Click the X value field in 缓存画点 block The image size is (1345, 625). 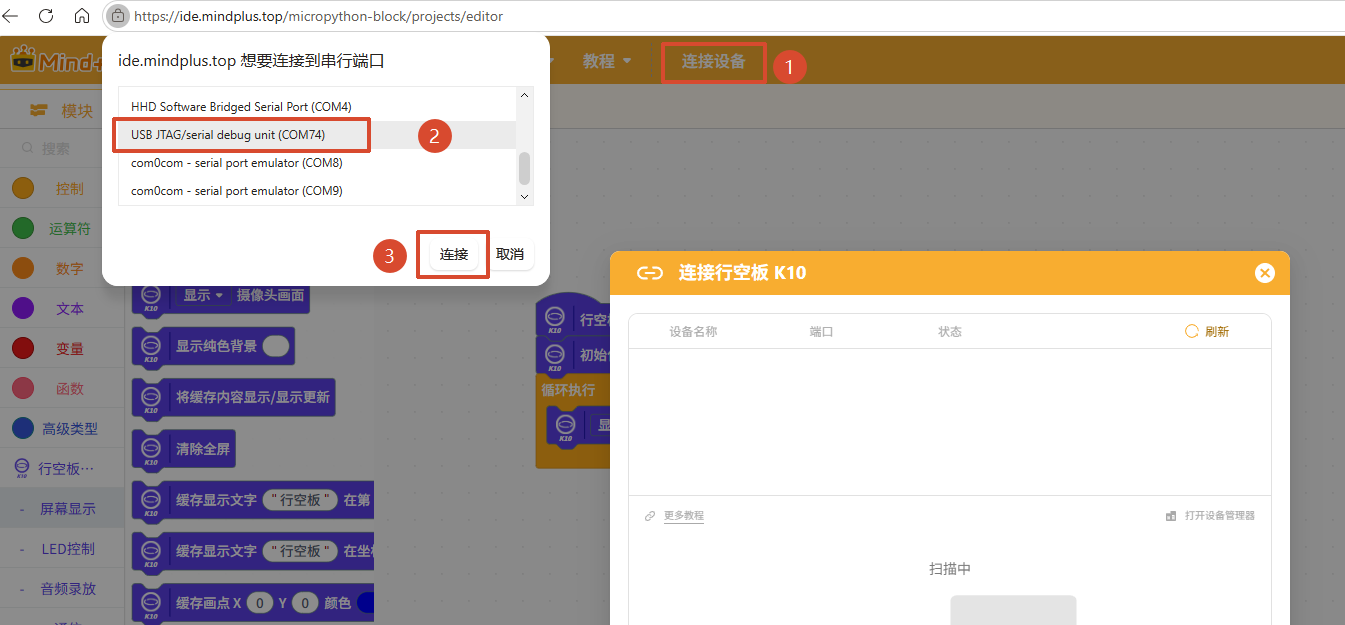point(259,603)
